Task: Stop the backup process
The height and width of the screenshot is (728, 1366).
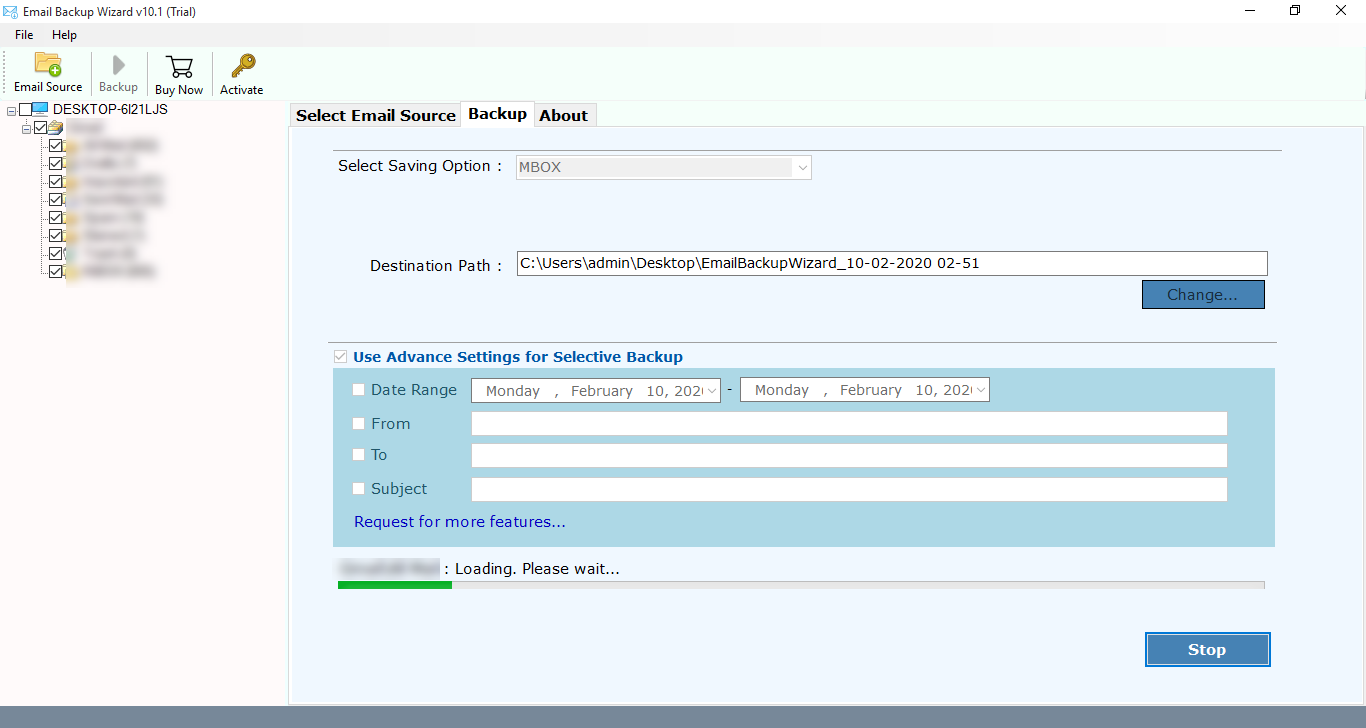Action: pyautogui.click(x=1207, y=650)
